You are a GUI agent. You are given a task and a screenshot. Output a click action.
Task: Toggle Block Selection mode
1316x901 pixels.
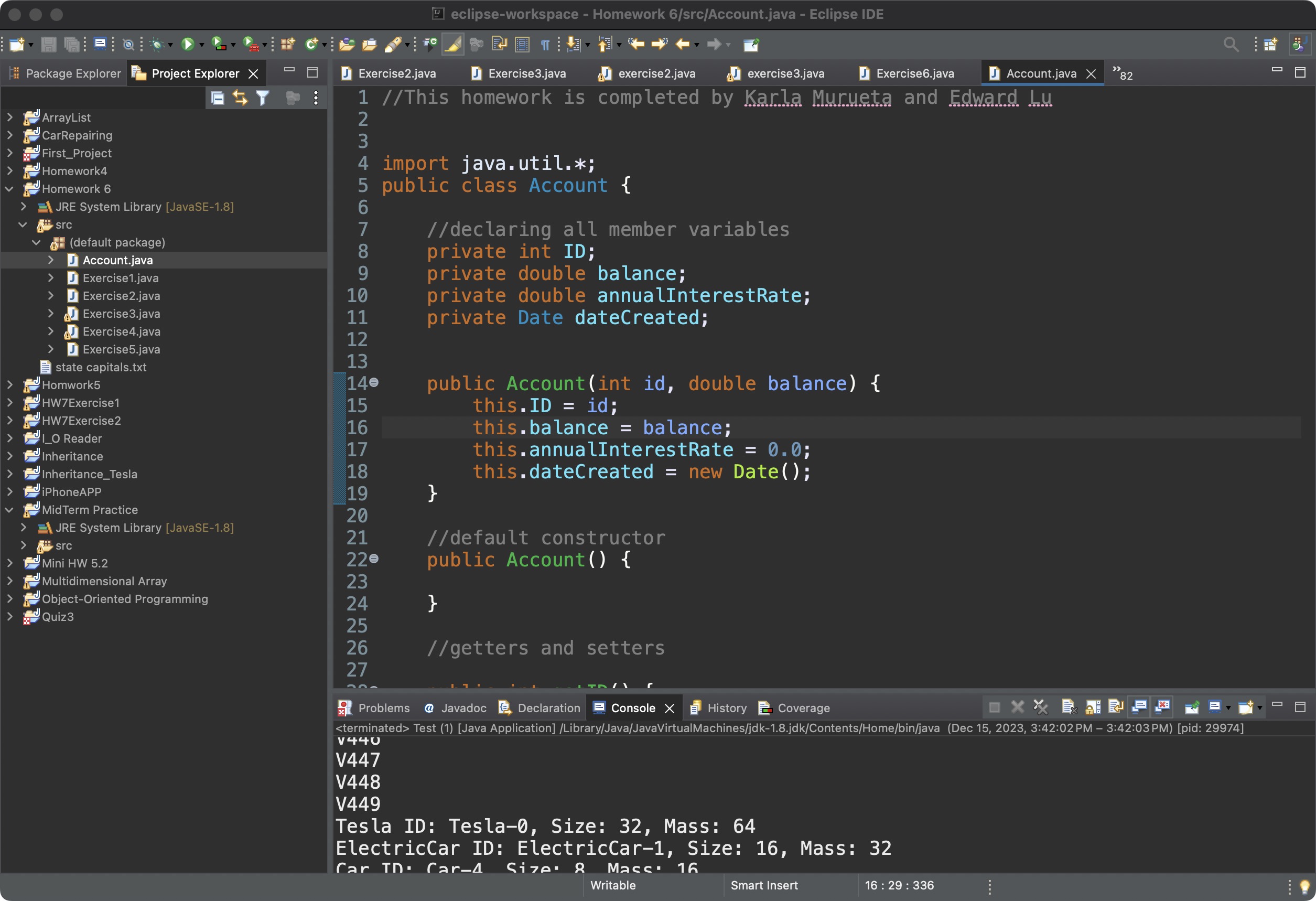pos(522,44)
